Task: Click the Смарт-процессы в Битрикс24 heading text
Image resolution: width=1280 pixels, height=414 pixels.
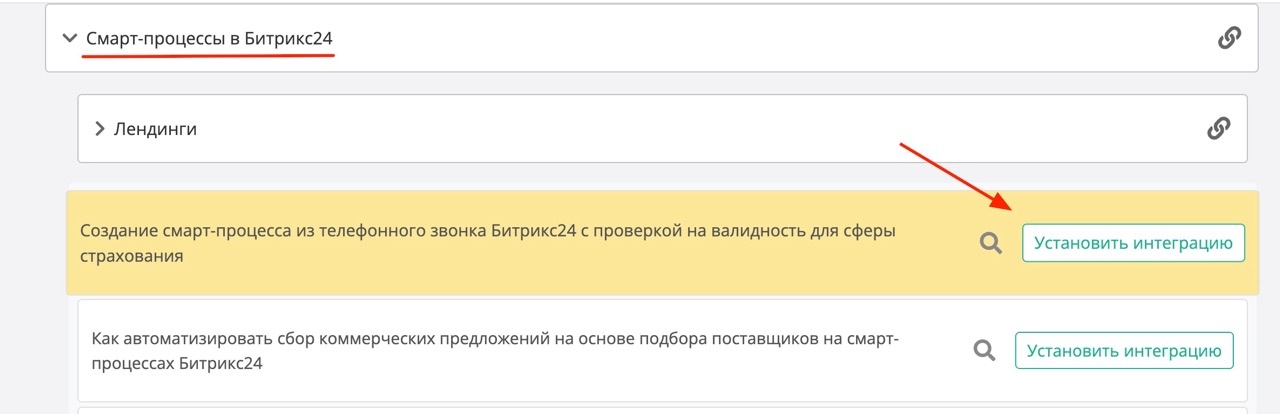Action: (x=210, y=39)
